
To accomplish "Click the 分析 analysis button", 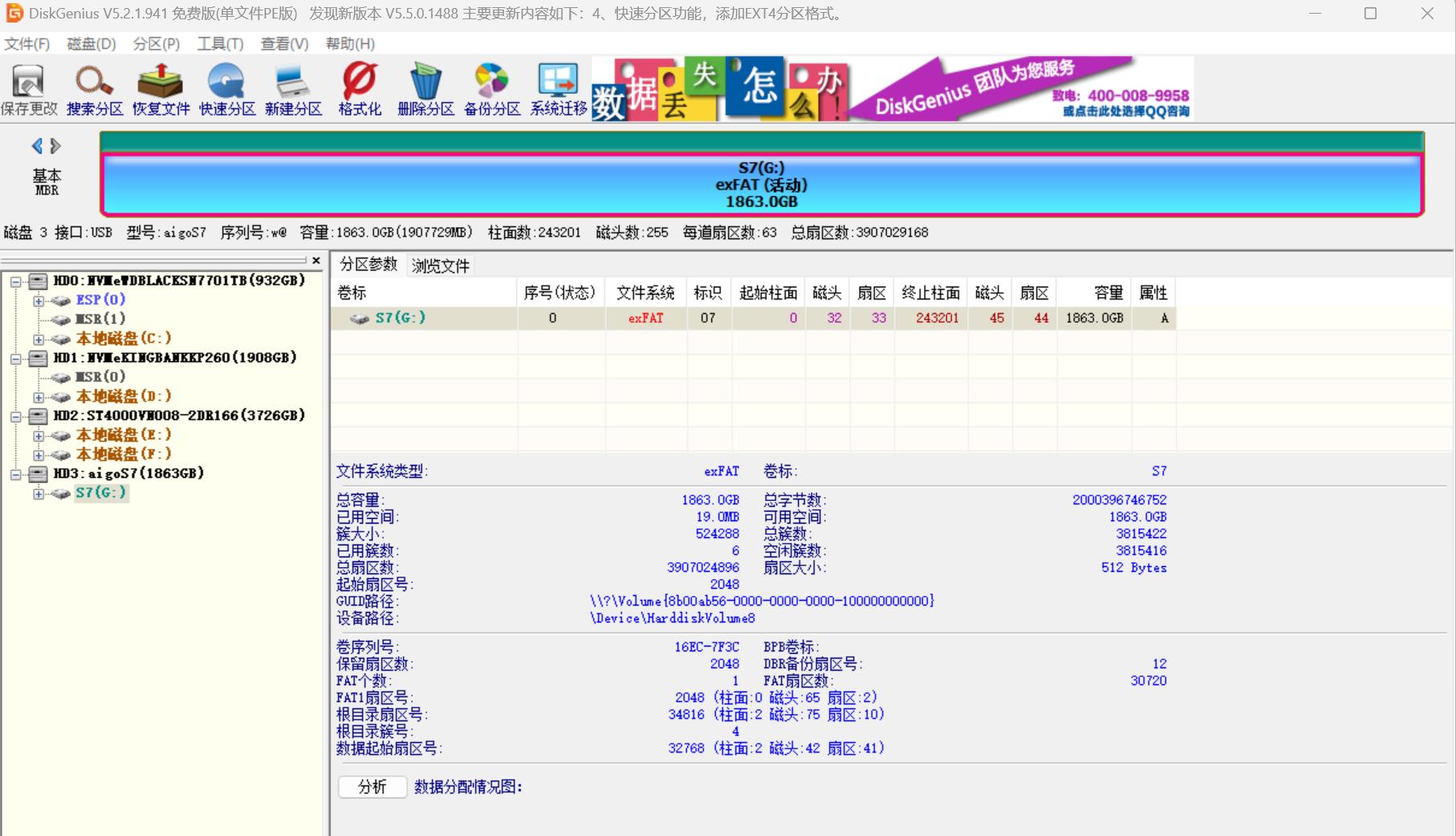I will [372, 787].
